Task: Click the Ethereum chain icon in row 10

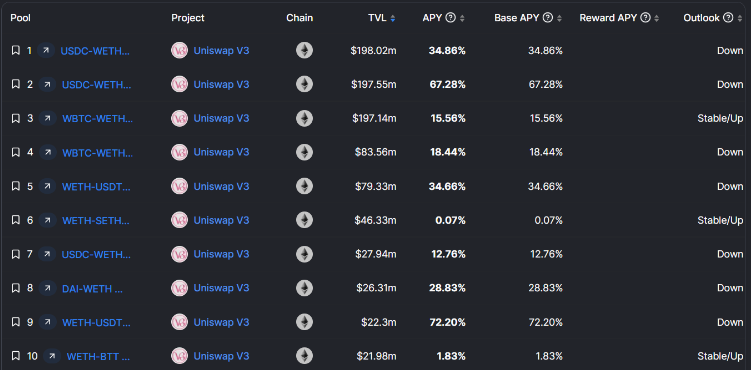Action: click(x=304, y=356)
